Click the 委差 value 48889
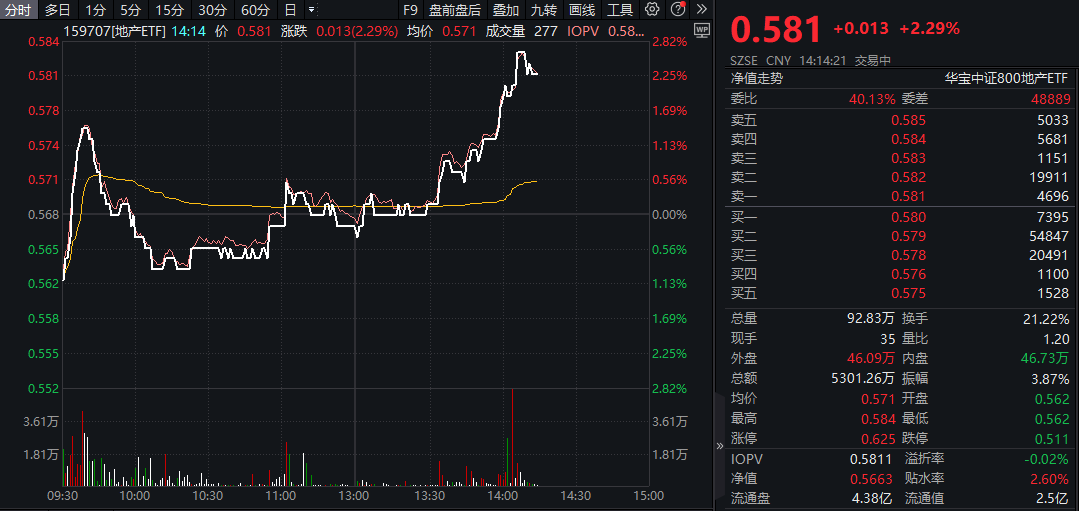The image size is (1079, 511). pyautogui.click(x=1050, y=99)
